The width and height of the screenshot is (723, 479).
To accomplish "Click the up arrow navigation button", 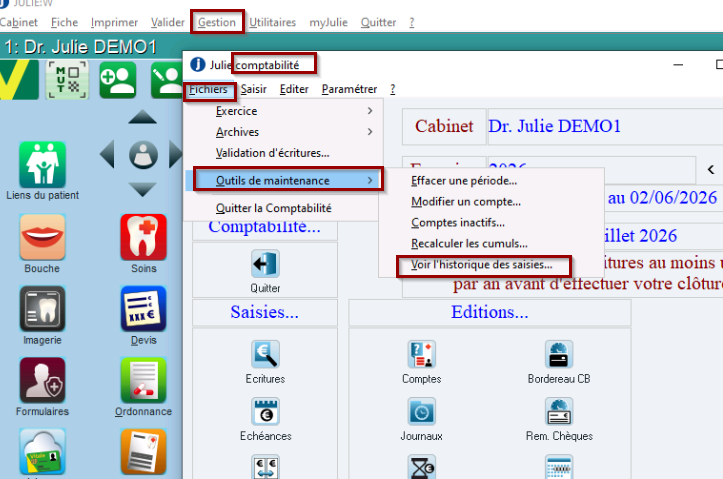I will coord(142,117).
